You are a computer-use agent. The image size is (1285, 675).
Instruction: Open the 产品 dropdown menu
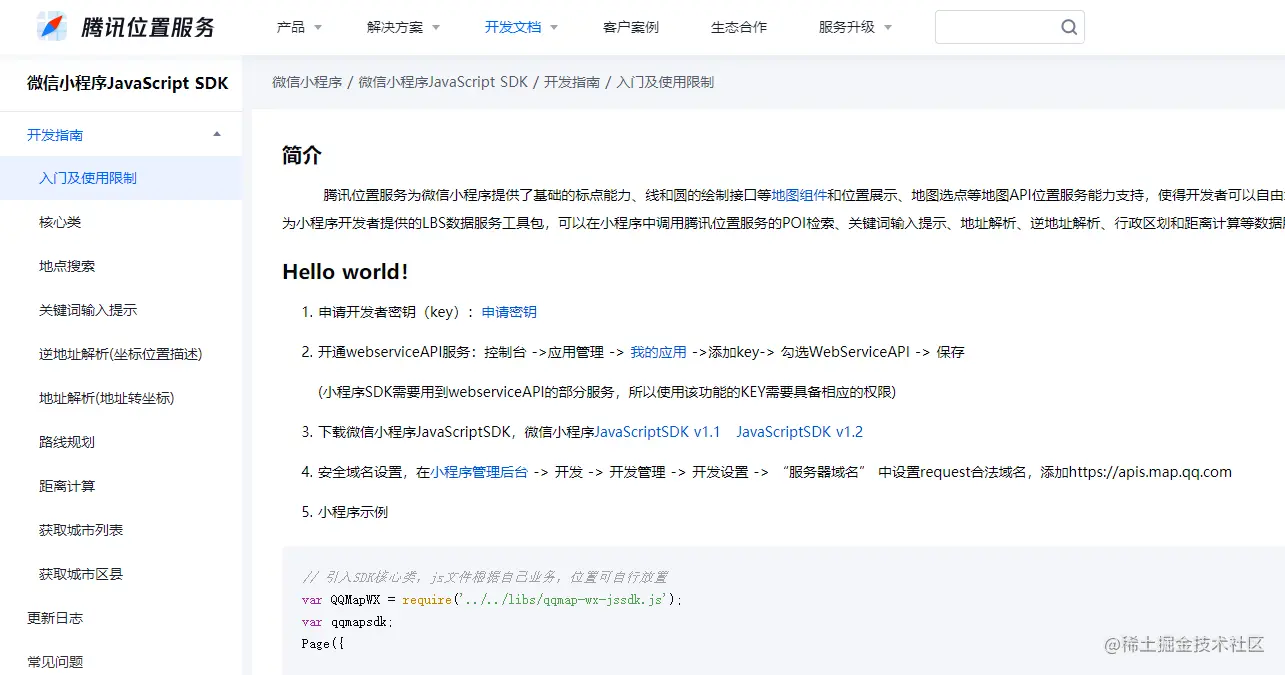(299, 27)
